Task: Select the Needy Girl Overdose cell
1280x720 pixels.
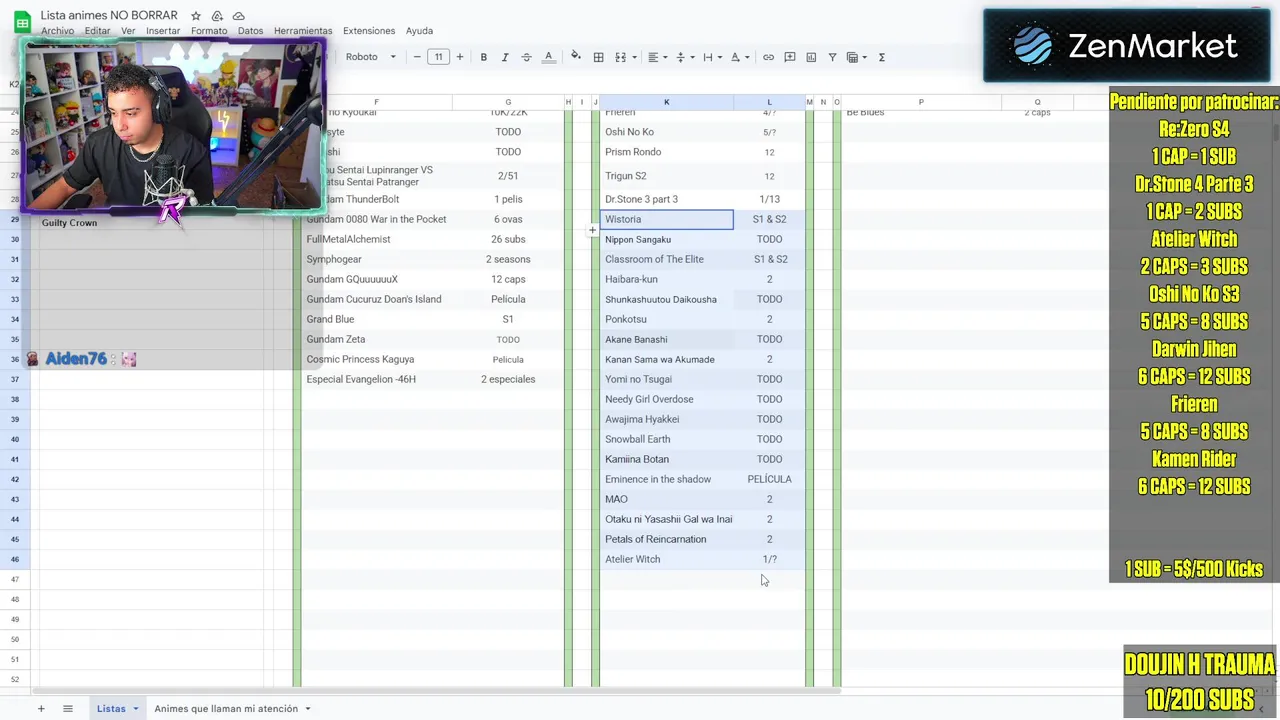Action: (667, 399)
